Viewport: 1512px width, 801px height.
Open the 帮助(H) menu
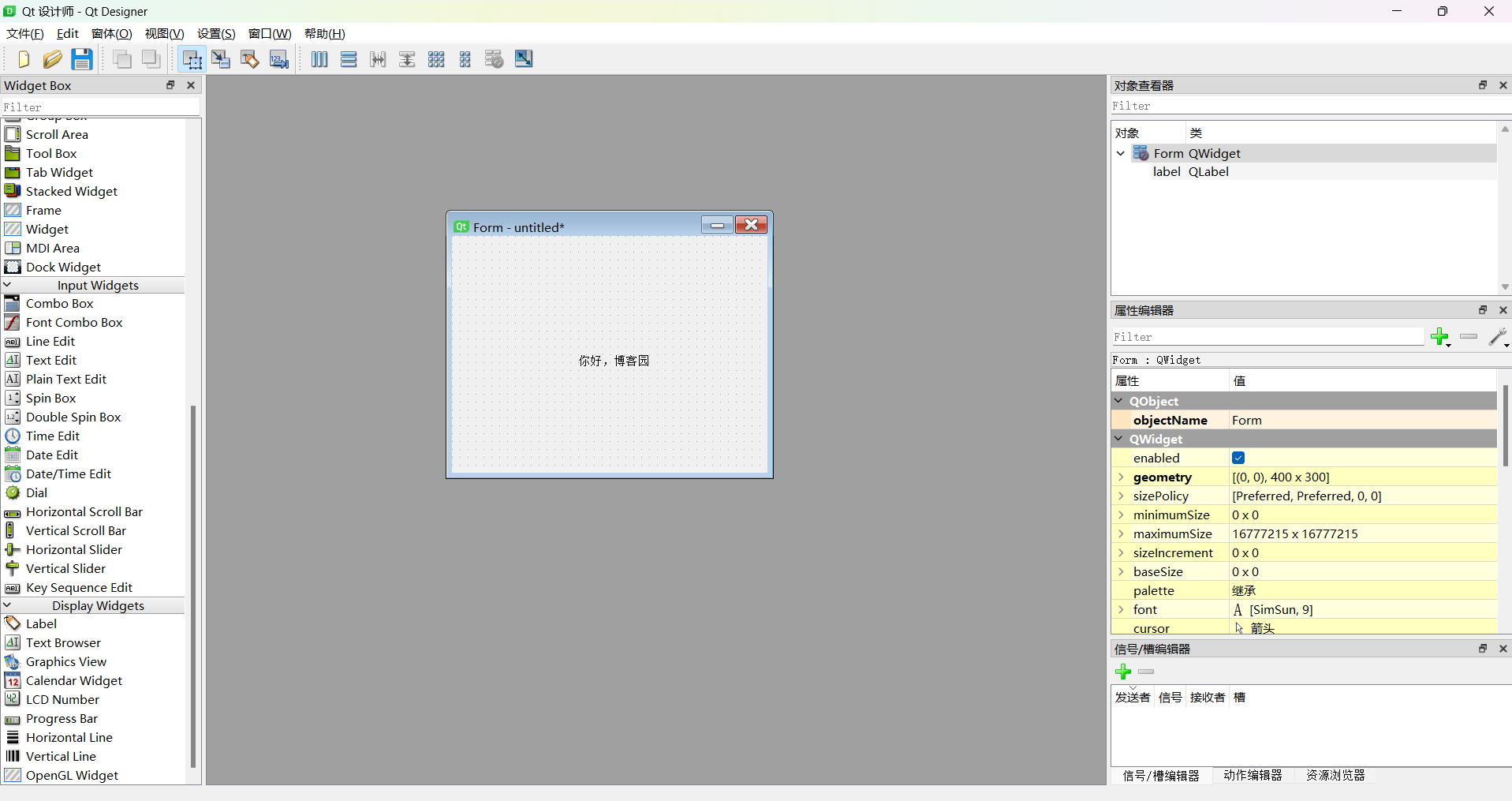pyautogui.click(x=325, y=34)
